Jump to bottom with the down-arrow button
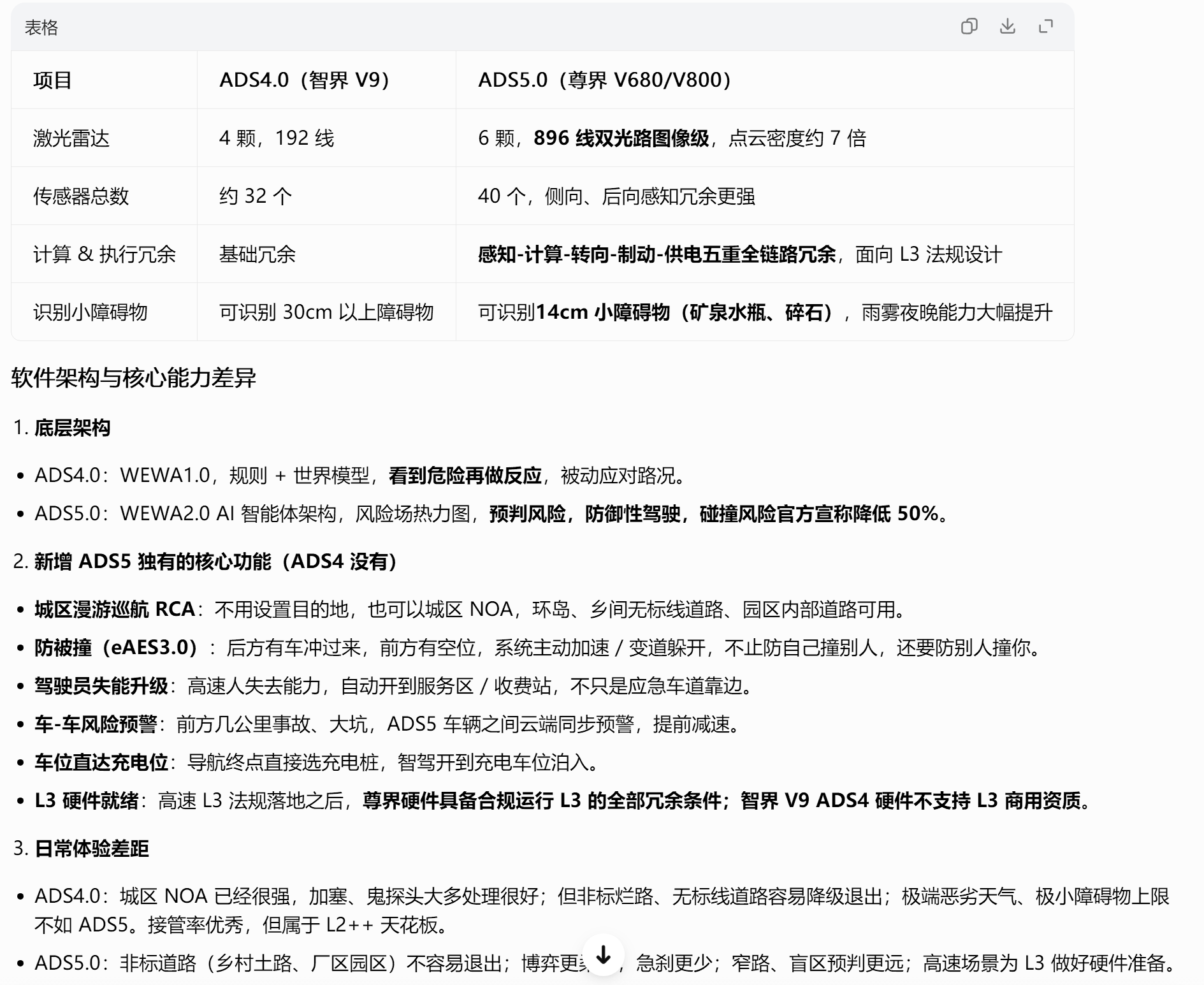 603,955
